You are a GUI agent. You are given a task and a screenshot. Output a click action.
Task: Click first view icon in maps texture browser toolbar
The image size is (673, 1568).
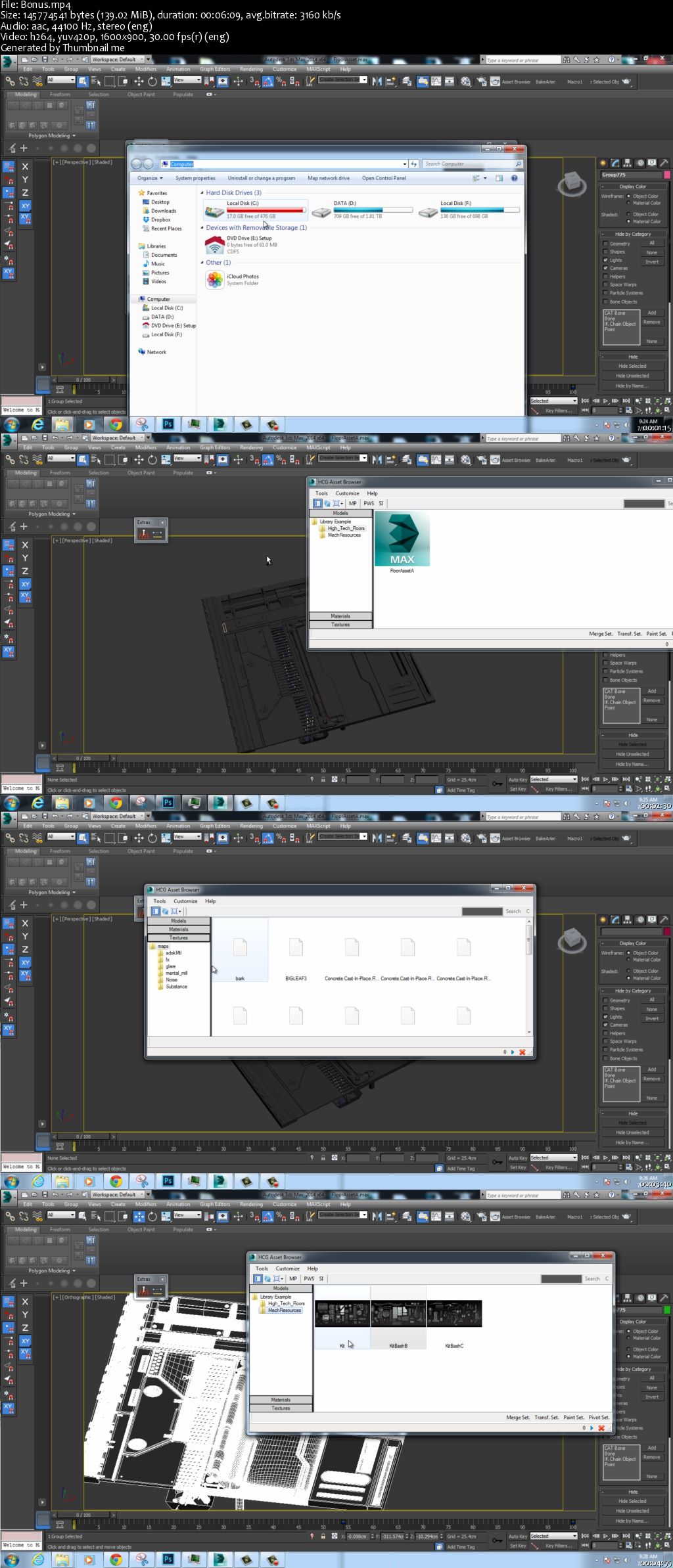pos(156,911)
